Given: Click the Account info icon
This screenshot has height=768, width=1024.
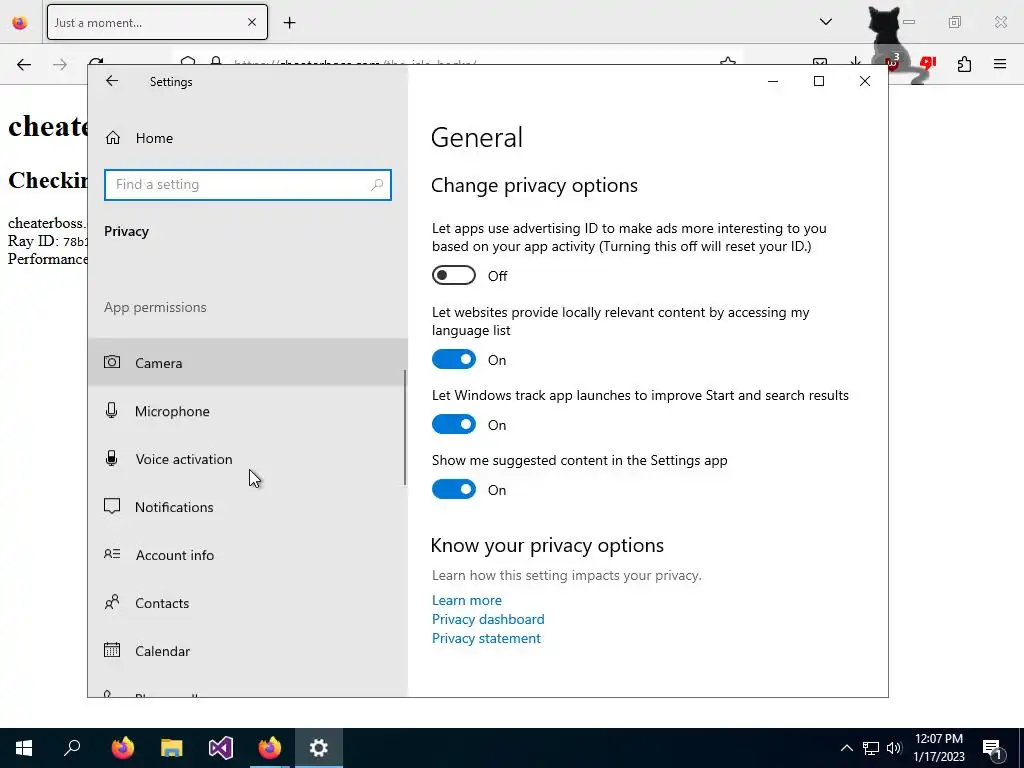Looking at the screenshot, I should tap(112, 554).
